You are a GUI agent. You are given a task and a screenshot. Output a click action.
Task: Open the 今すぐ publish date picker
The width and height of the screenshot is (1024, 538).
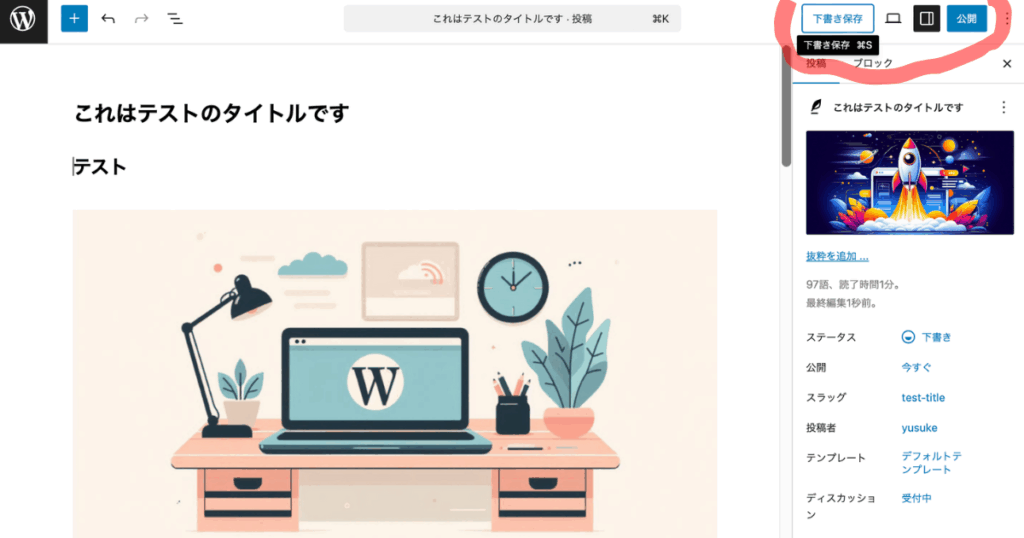click(916, 368)
